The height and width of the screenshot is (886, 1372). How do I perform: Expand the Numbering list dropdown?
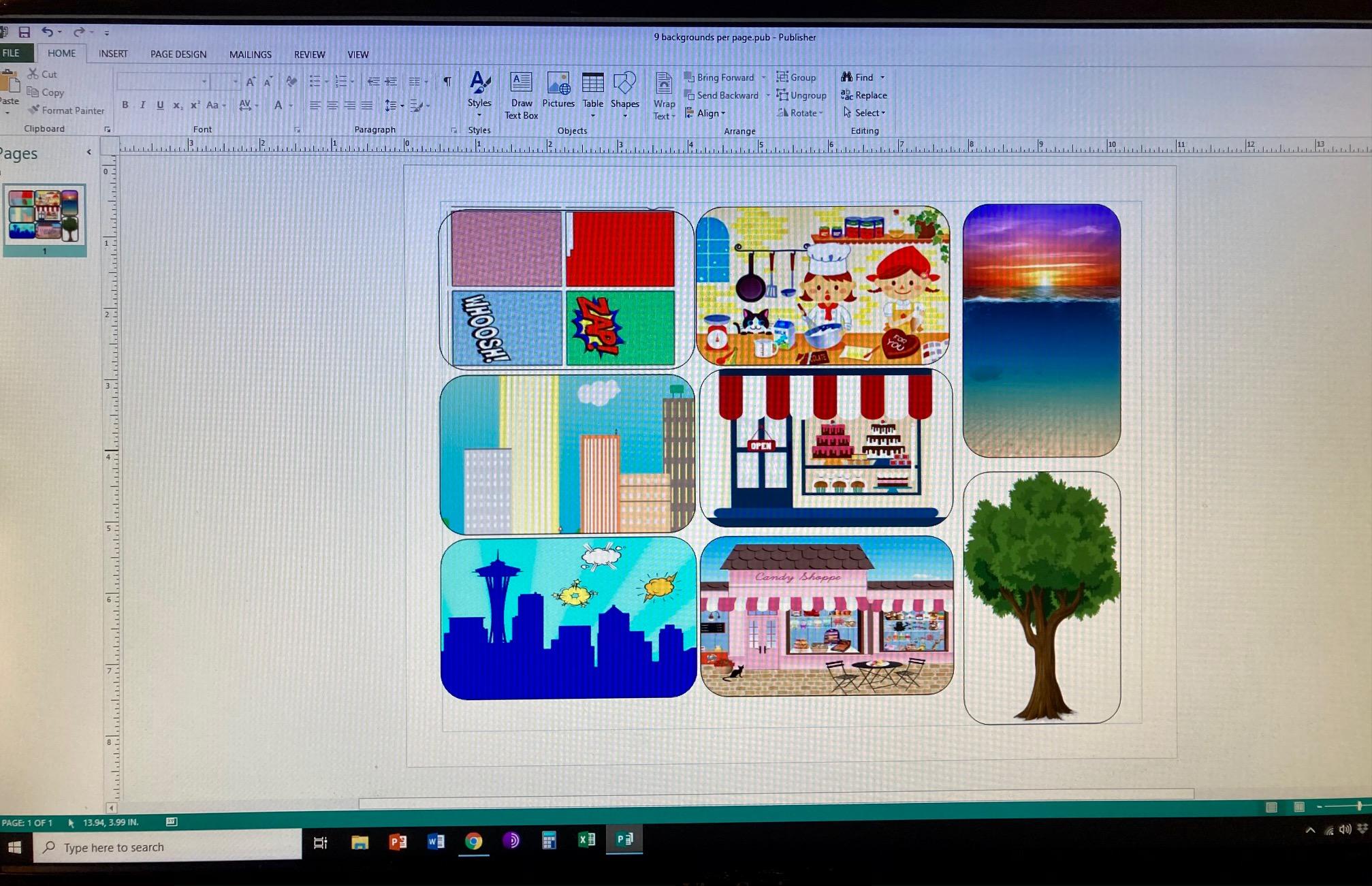352,82
